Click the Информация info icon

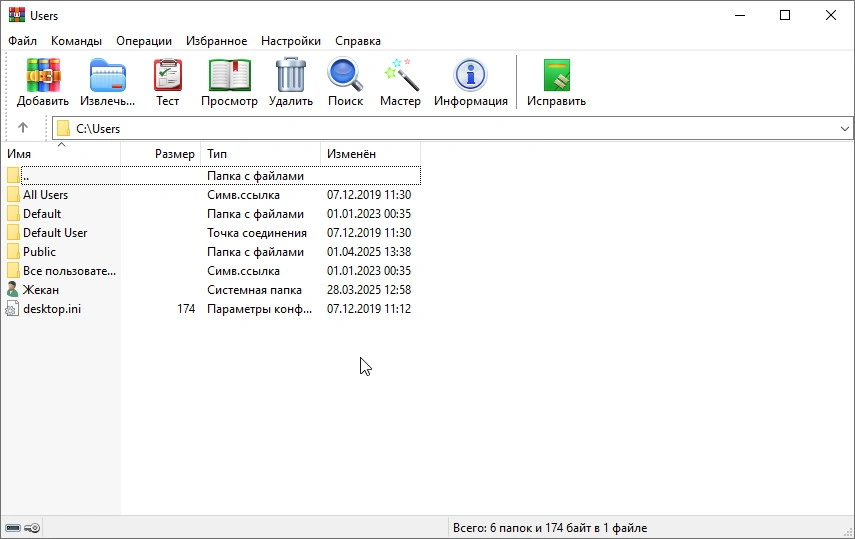pyautogui.click(x=470, y=75)
